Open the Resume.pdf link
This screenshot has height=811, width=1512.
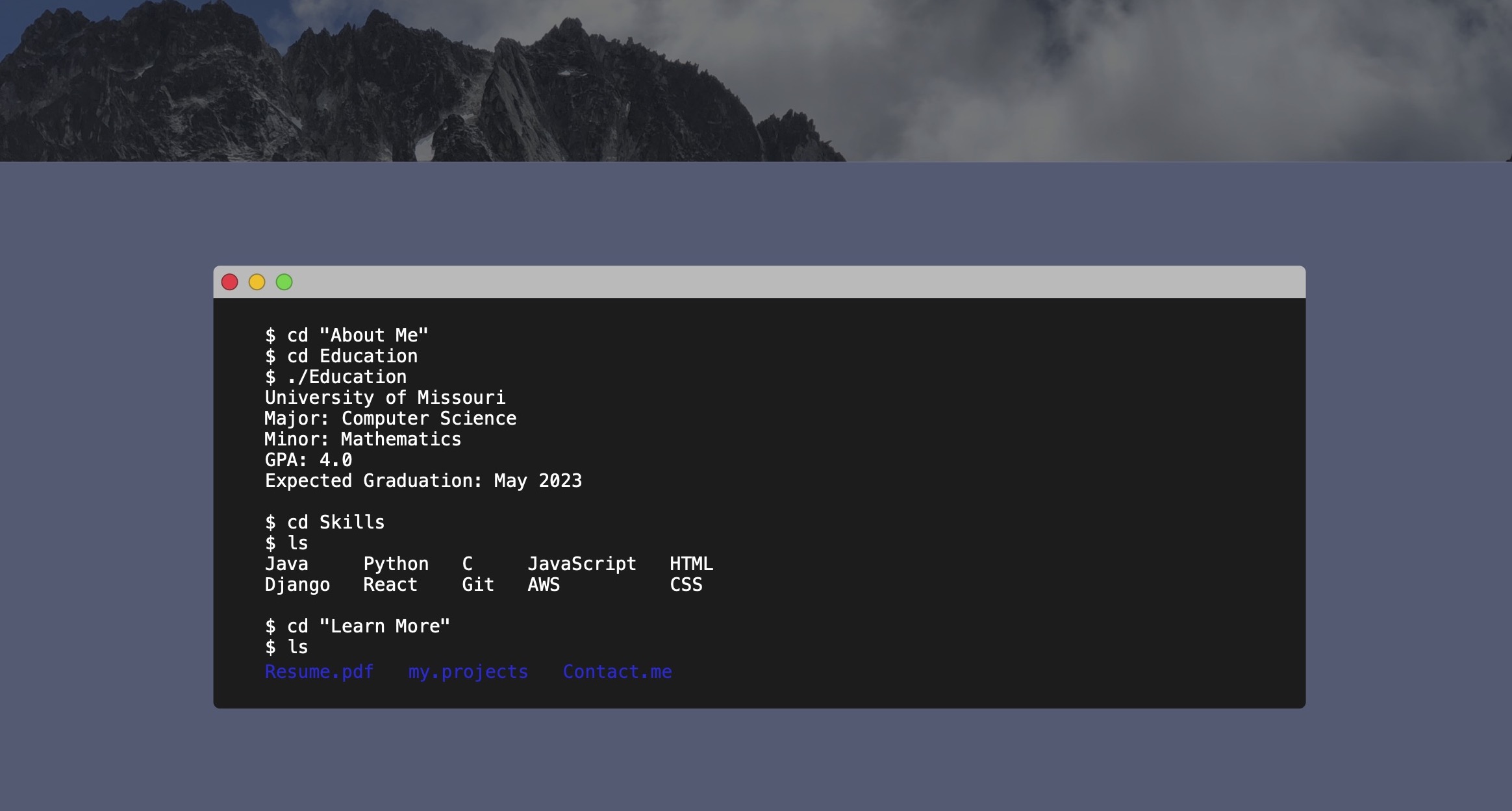(x=319, y=671)
